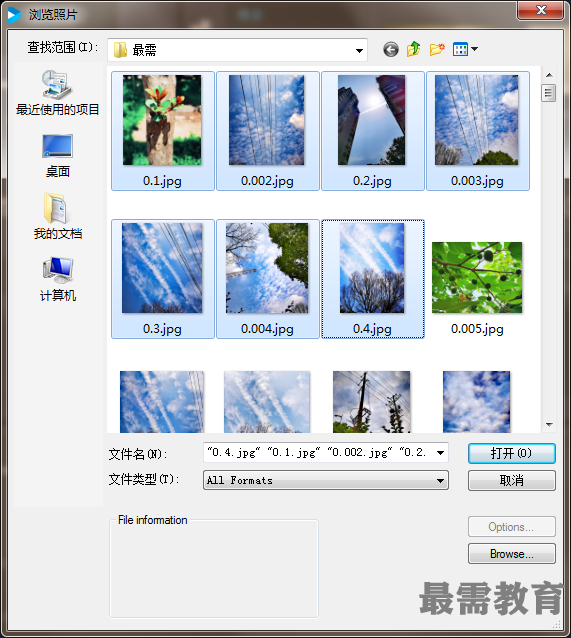571x638 pixels.
Task: Select the 0.005.jpg green leaves thumbnail
Action: 477,277
